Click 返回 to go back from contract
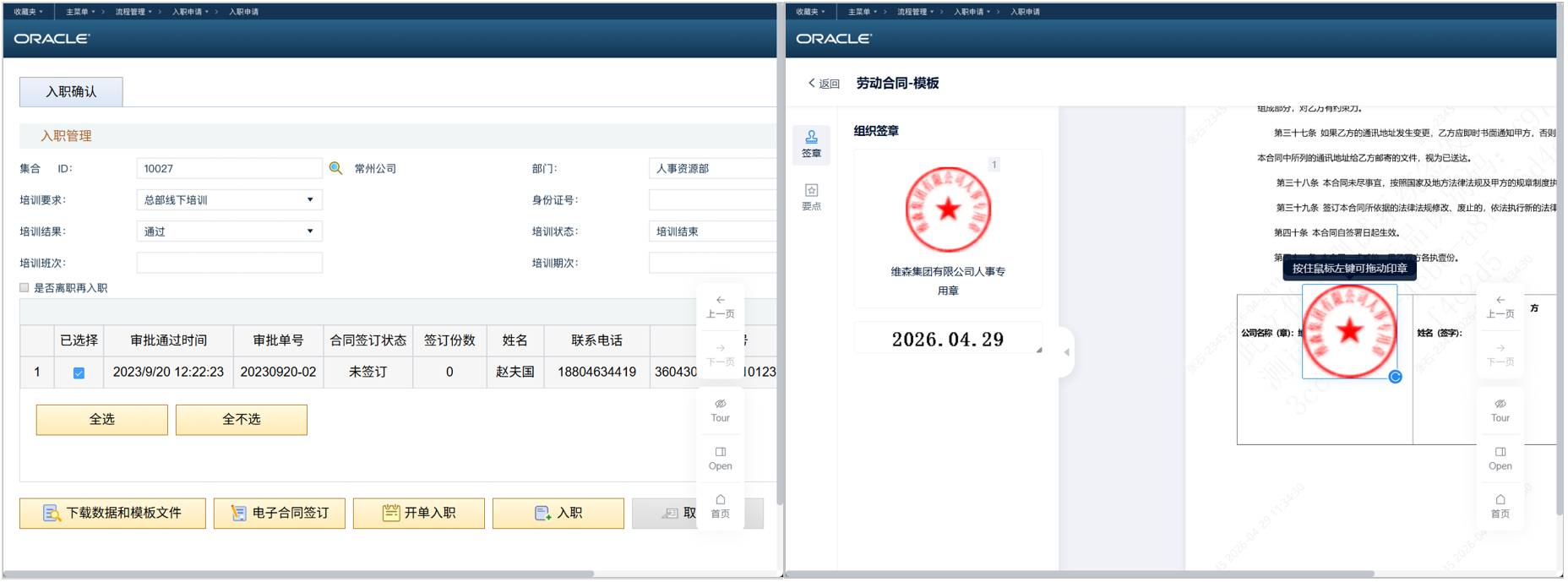This screenshot has height=582, width=1568. click(824, 84)
